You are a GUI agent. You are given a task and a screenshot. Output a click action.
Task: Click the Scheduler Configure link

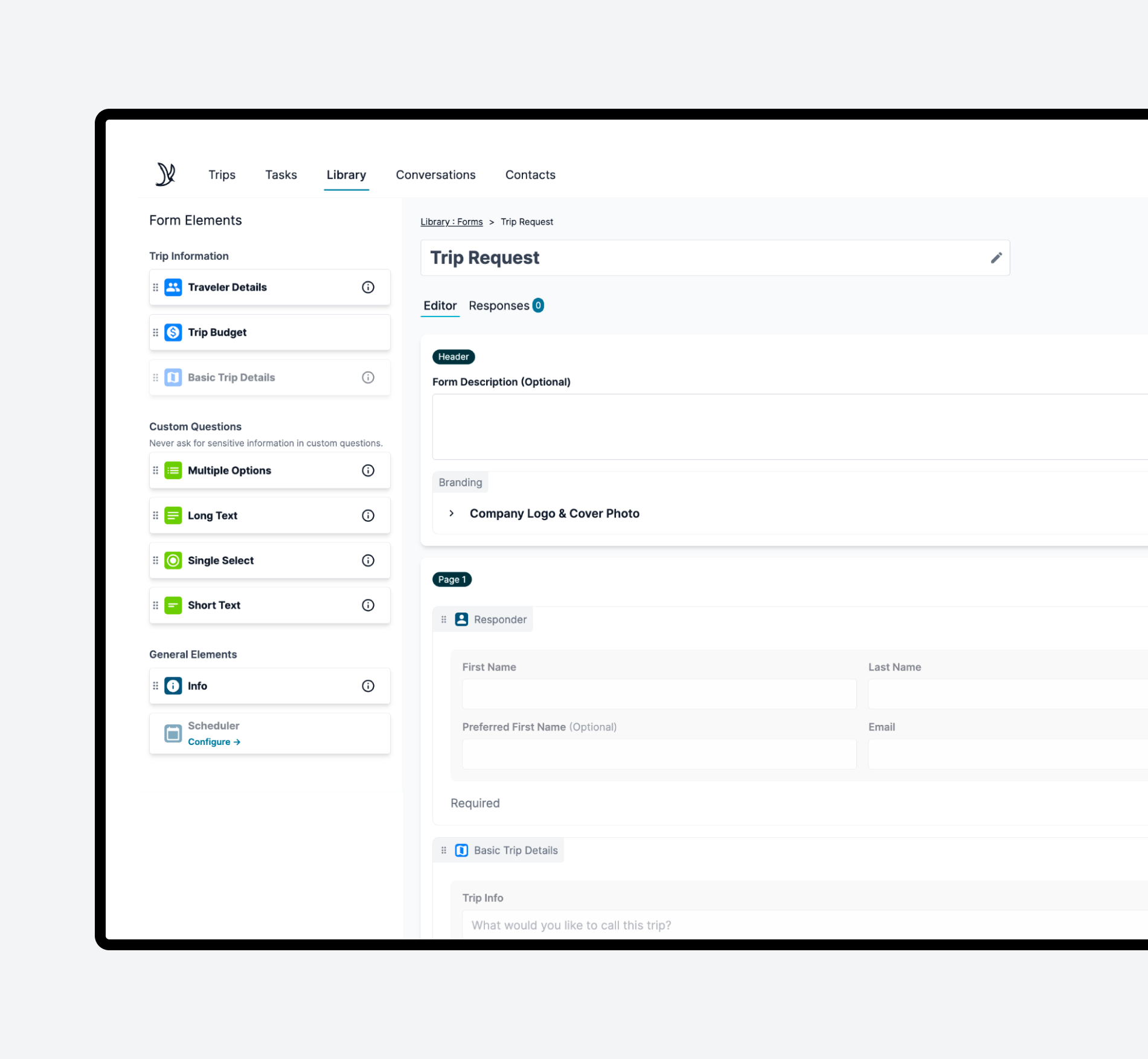pyautogui.click(x=214, y=742)
